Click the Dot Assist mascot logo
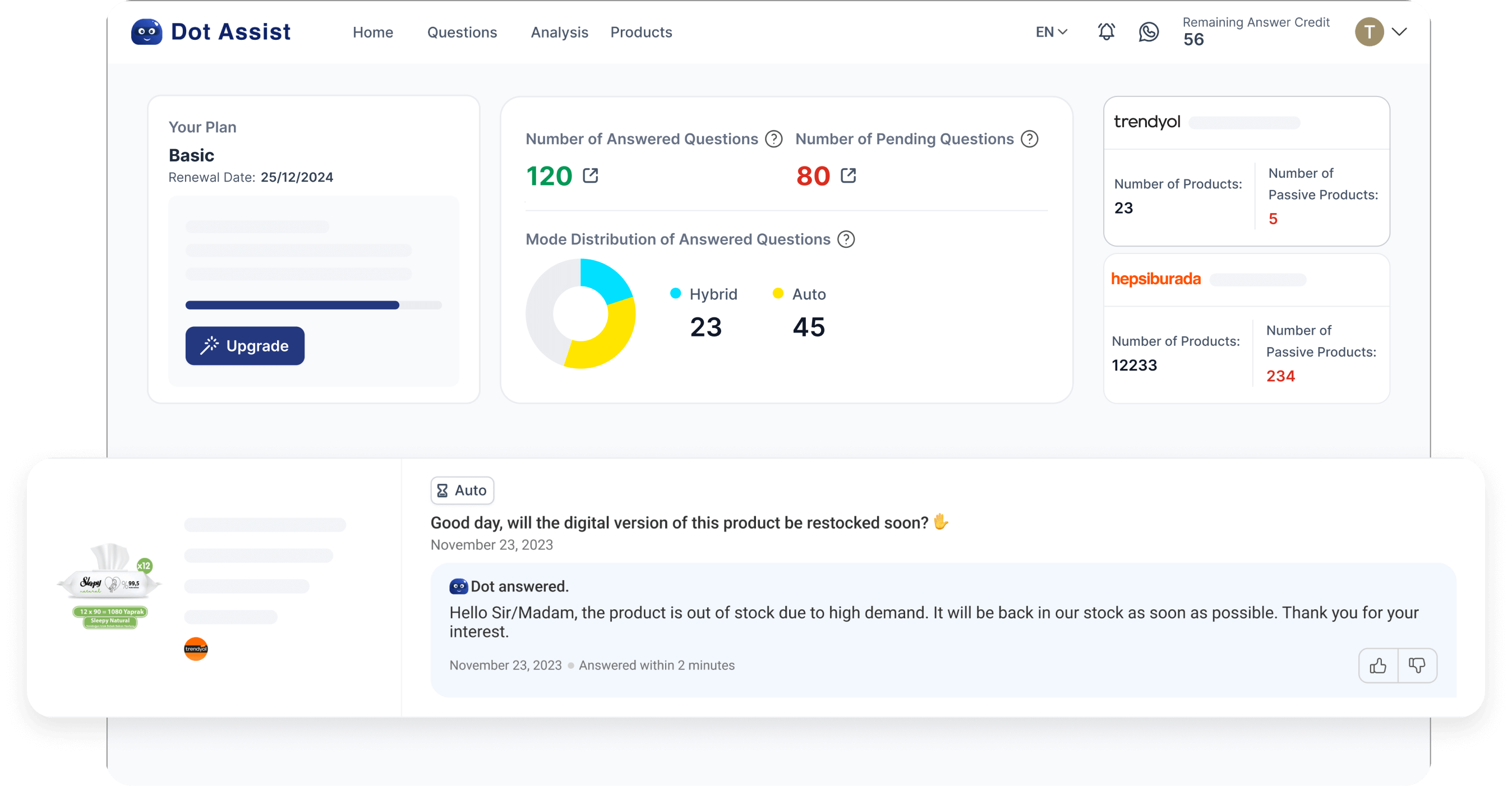Screen dimensions: 1512x786 147,31
